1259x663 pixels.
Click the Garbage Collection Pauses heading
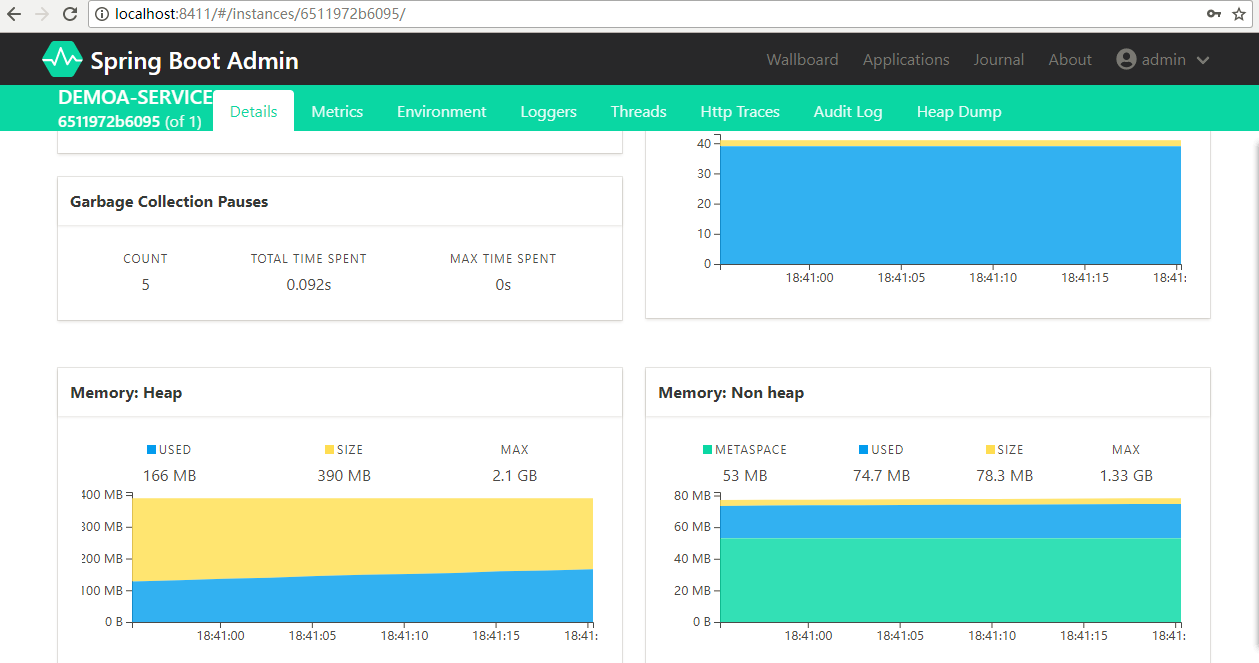tap(169, 201)
